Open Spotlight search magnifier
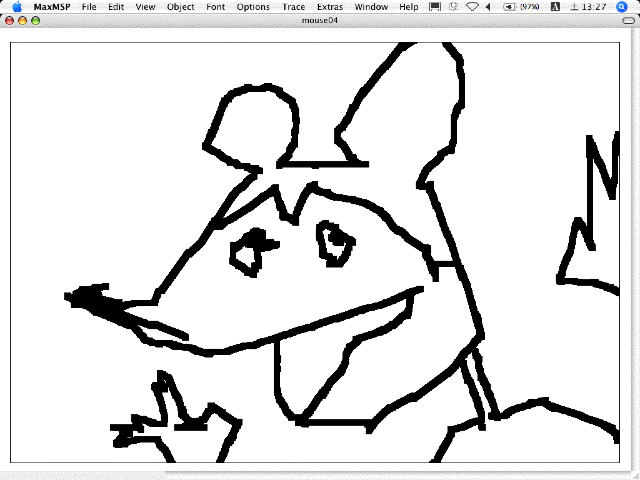This screenshot has height=480, width=640. (622, 7)
